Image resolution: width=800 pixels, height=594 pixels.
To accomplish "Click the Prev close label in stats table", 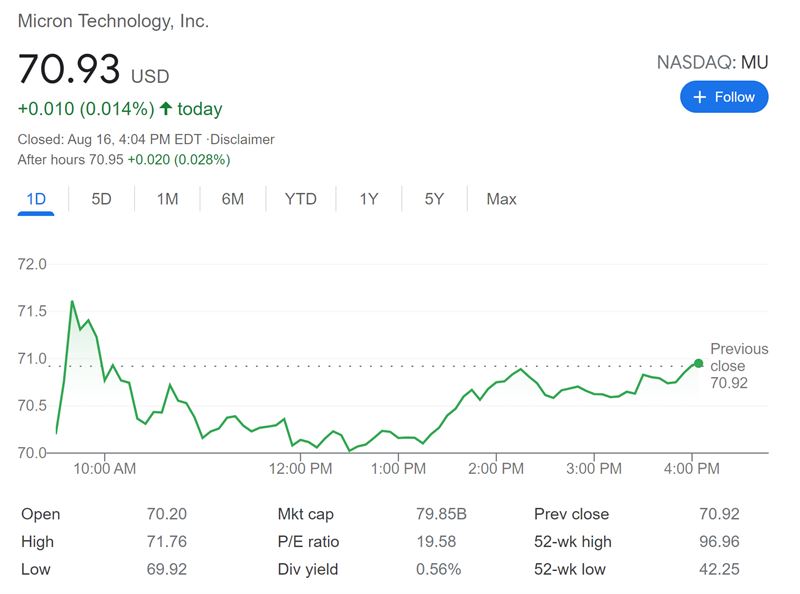I will pyautogui.click(x=571, y=514).
